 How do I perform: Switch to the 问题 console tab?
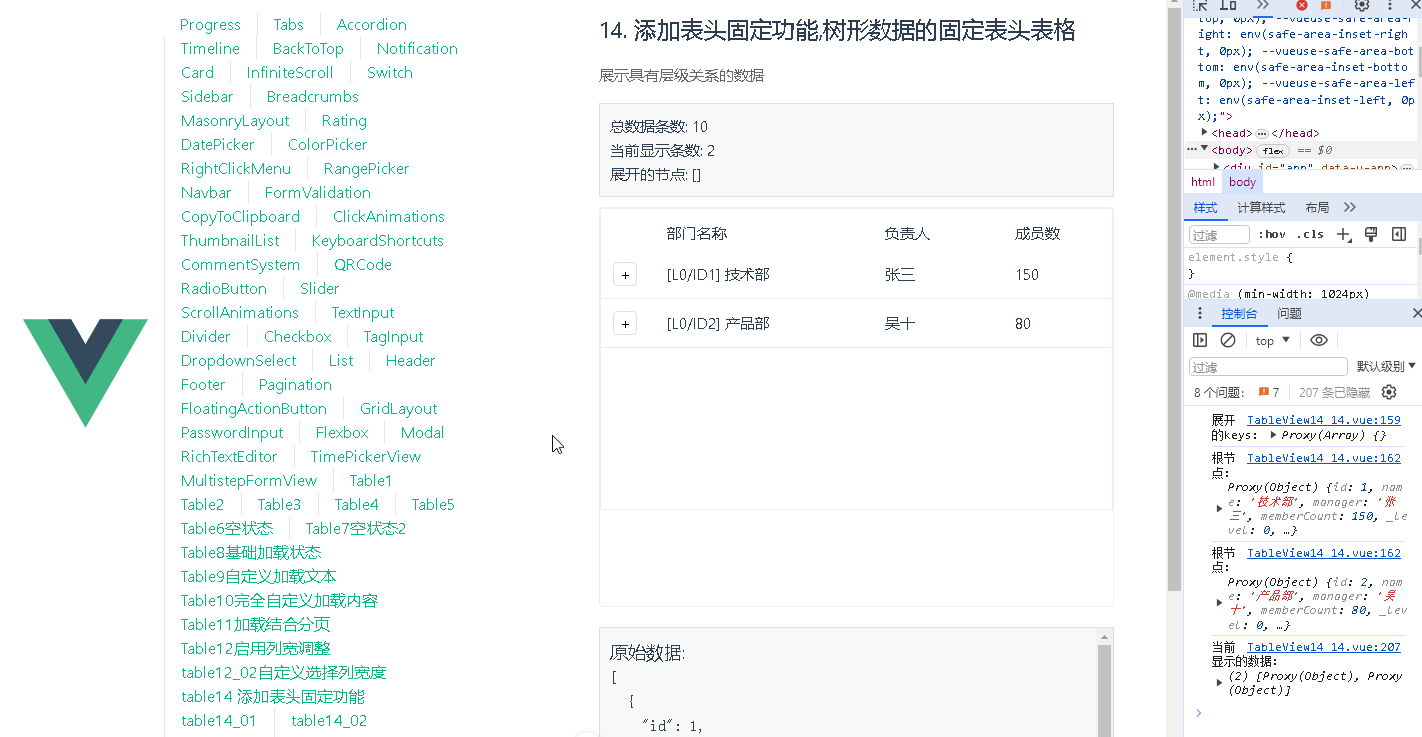click(x=1290, y=313)
